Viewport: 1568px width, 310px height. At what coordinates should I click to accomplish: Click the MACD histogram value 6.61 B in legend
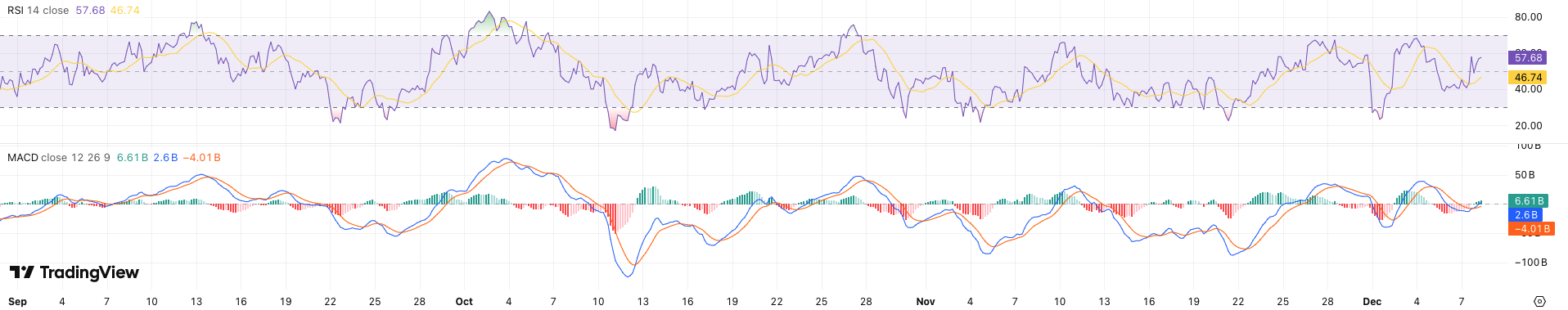133,157
